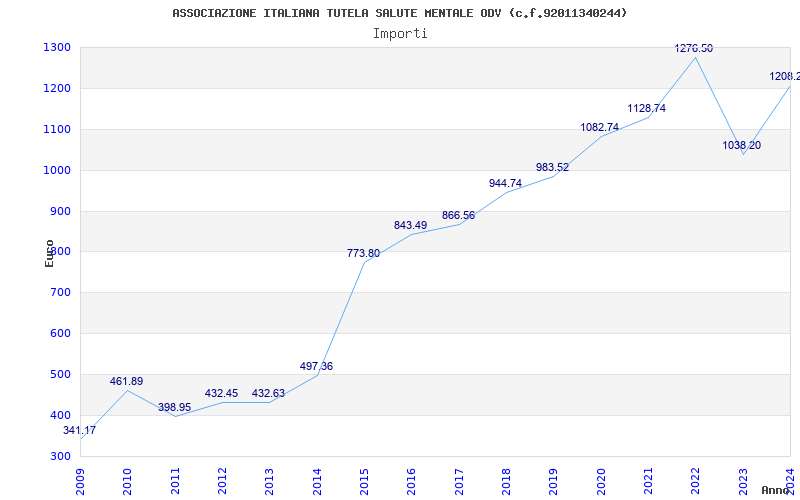Click the 1082.74 data label
Screen dimensions: 800x500
pyautogui.click(x=599, y=127)
